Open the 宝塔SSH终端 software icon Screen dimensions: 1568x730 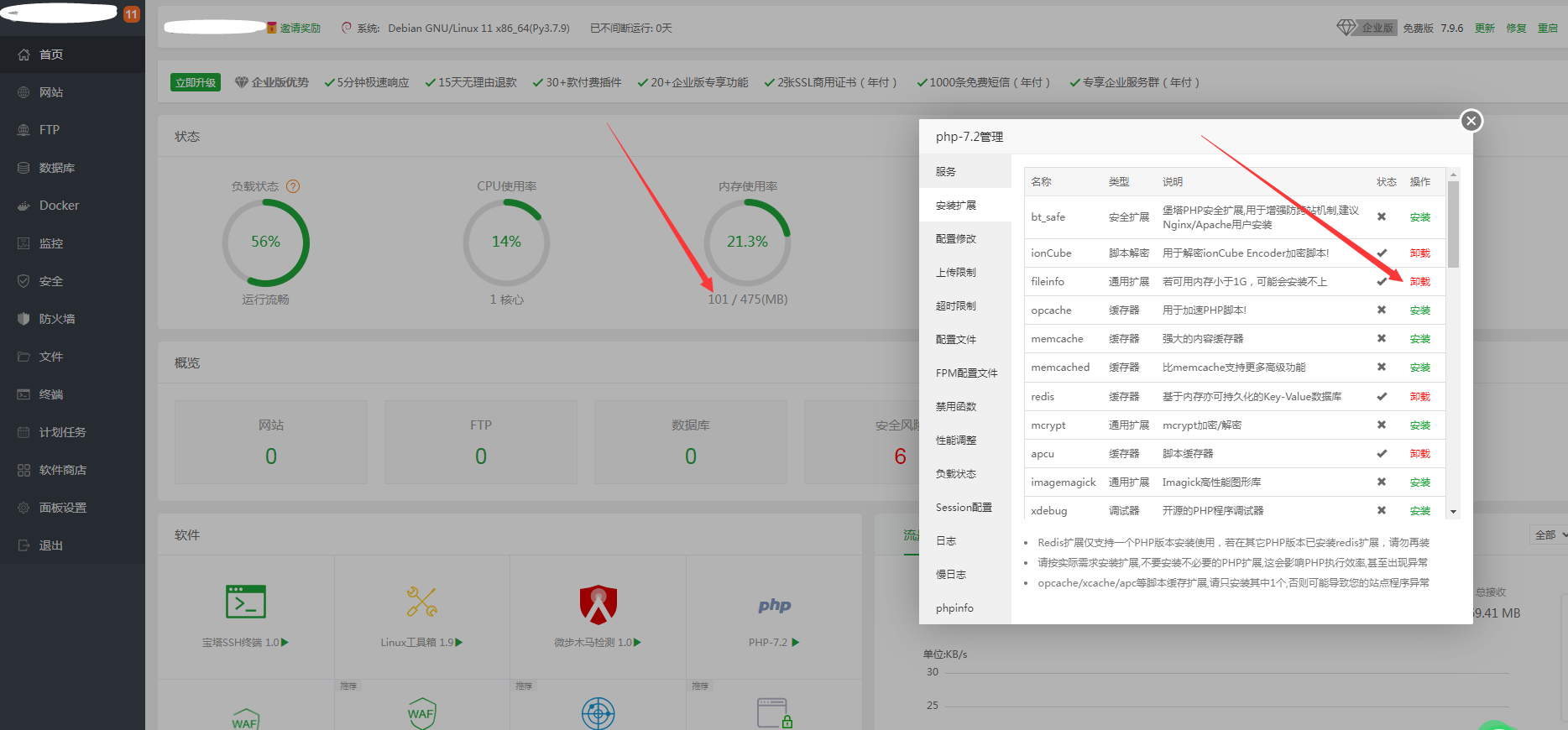point(246,602)
